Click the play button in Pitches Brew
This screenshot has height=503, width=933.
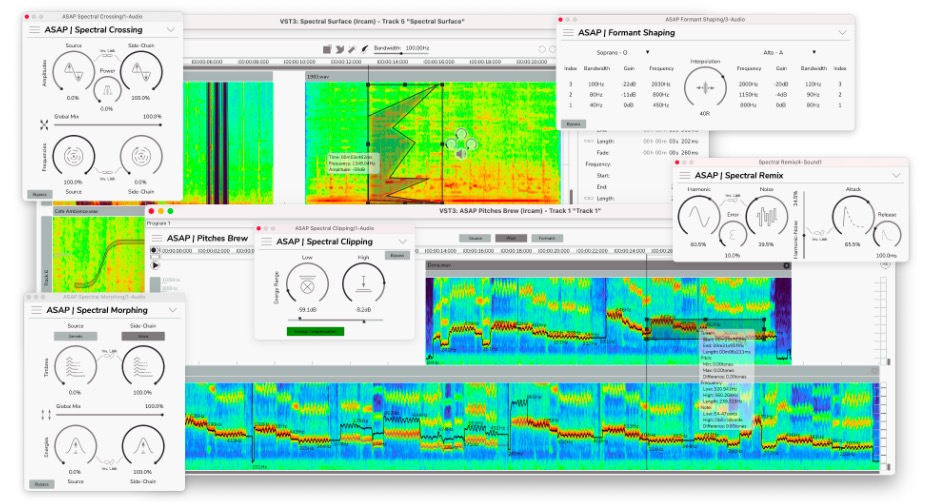(155, 265)
